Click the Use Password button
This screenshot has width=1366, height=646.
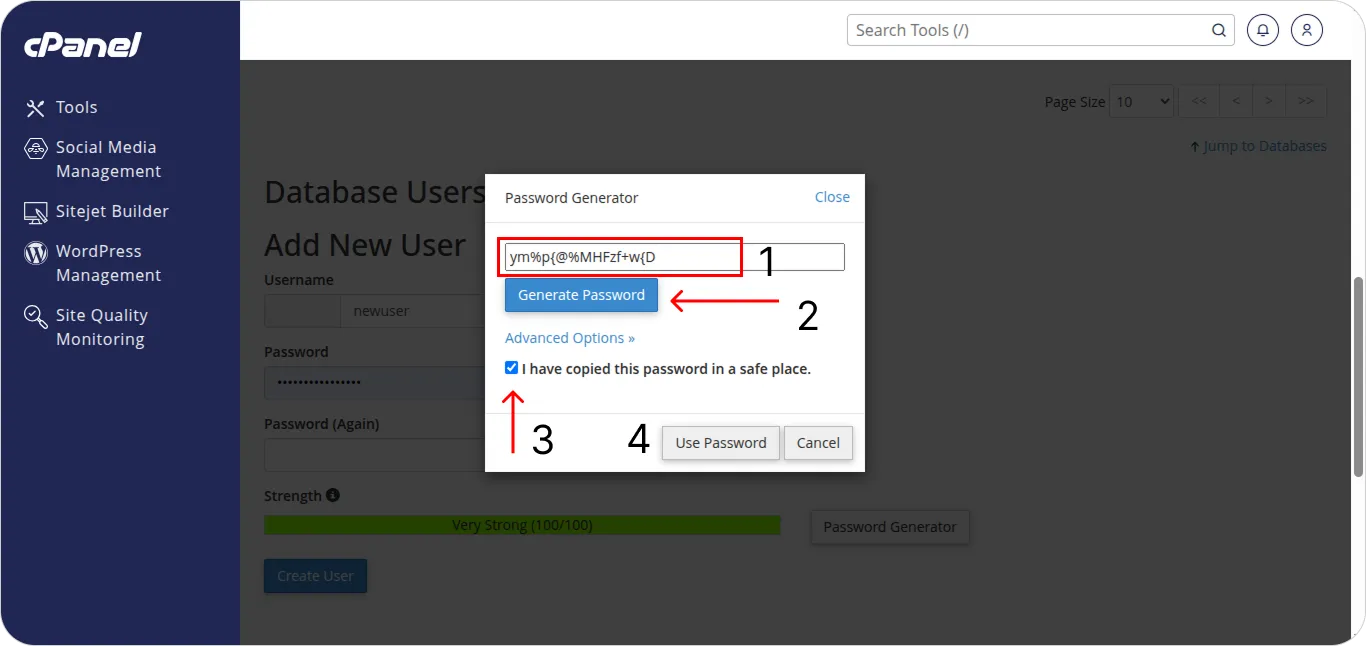click(720, 443)
